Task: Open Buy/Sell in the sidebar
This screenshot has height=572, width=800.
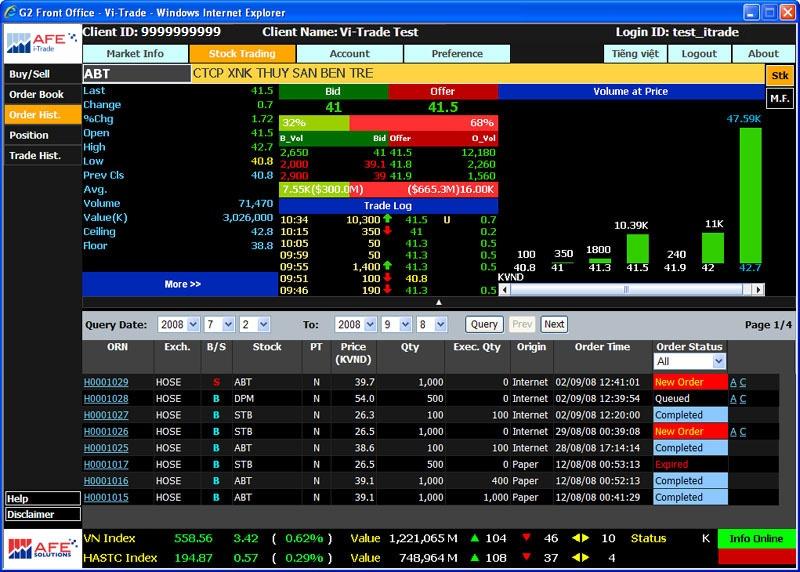Action: 43,74
